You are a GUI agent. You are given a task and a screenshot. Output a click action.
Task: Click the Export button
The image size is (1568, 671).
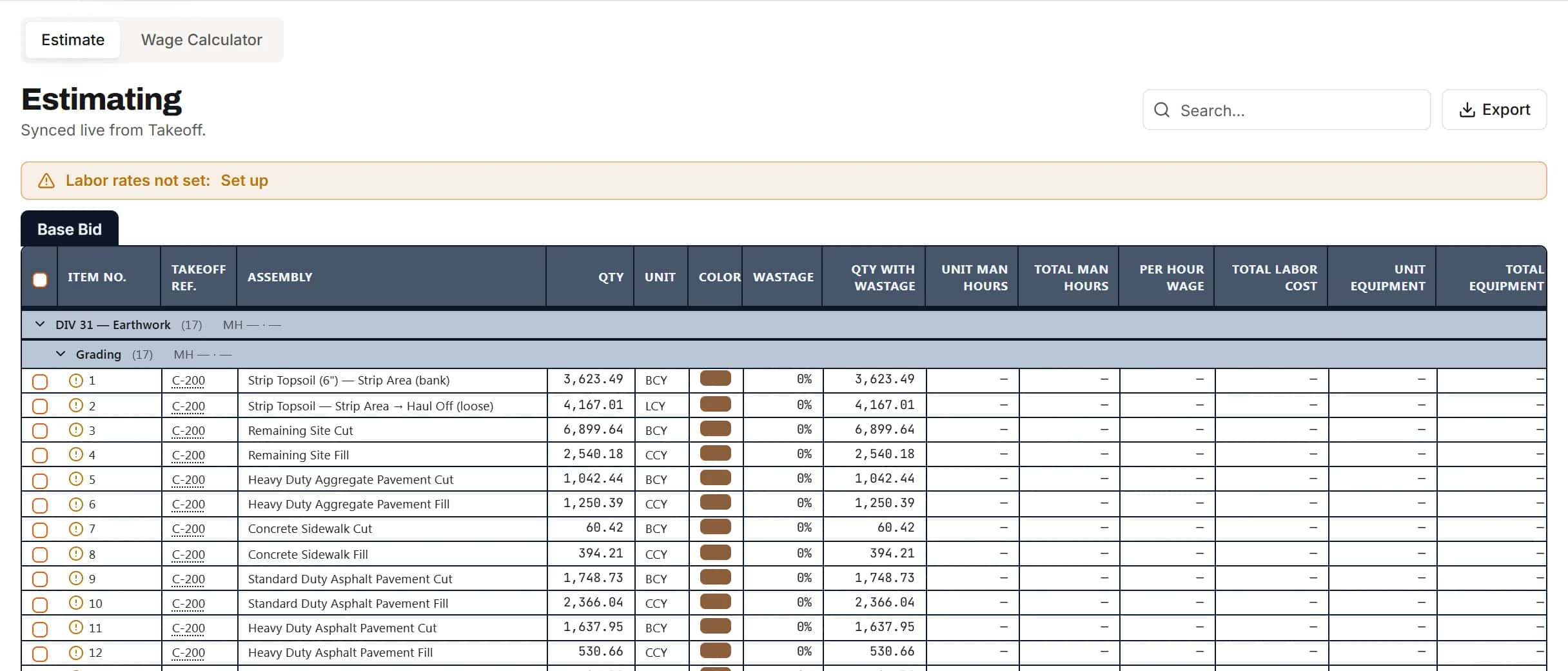[1494, 110]
